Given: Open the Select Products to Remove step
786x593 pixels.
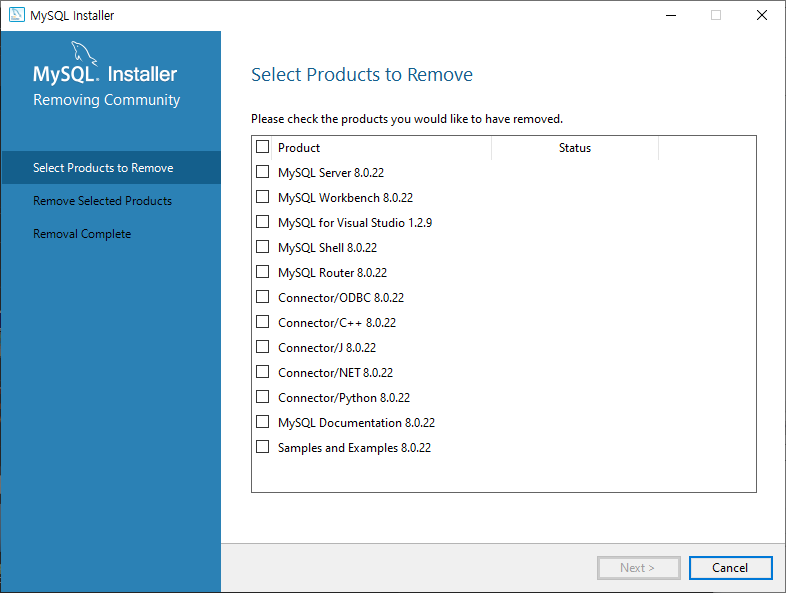Looking at the screenshot, I should click(111, 167).
